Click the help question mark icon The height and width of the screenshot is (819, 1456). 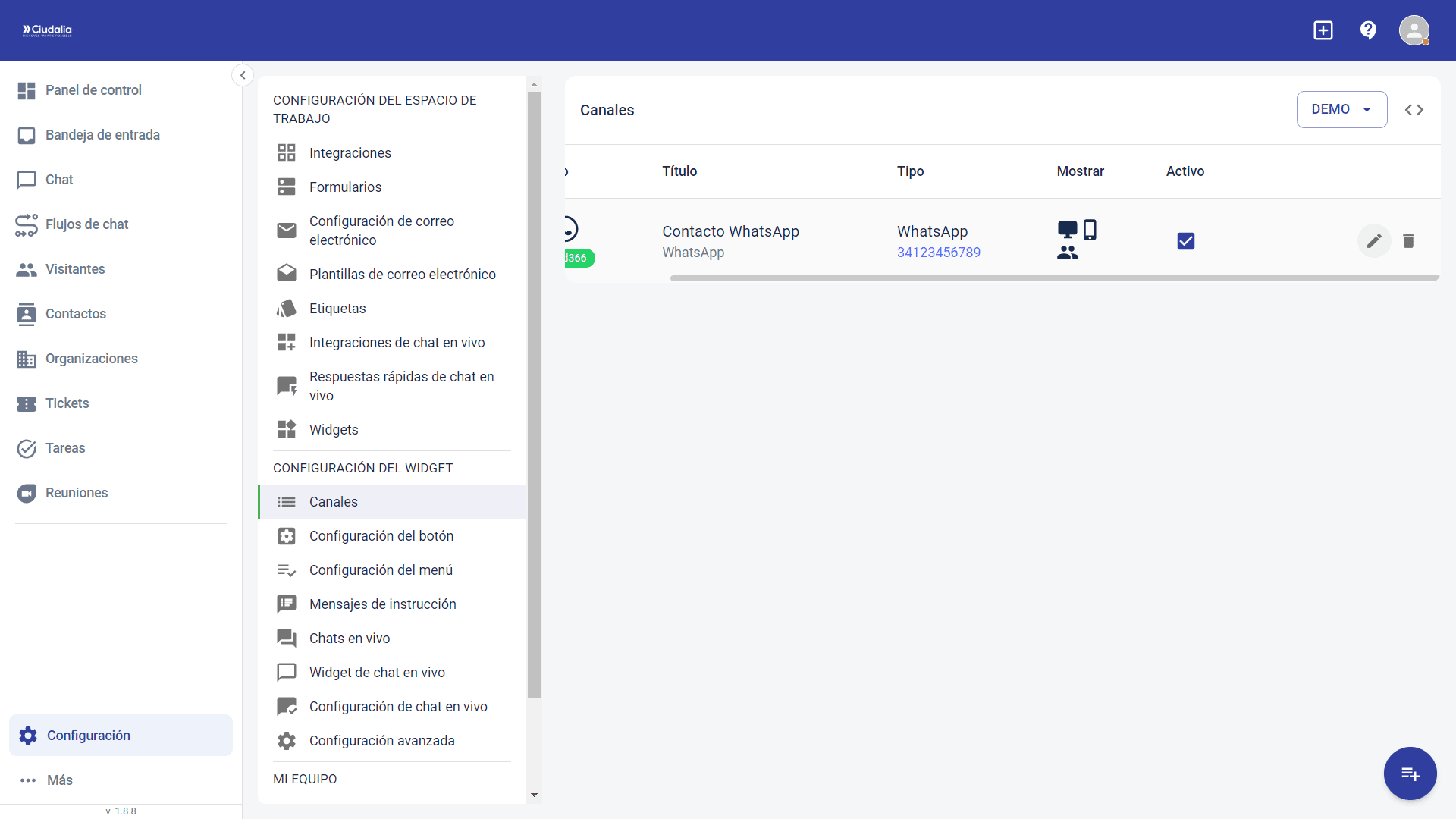tap(1368, 30)
